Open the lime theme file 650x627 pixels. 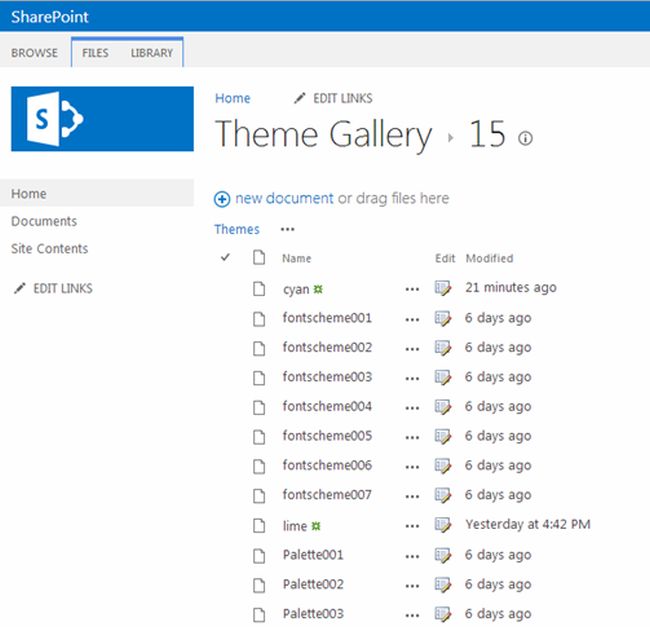(295, 526)
